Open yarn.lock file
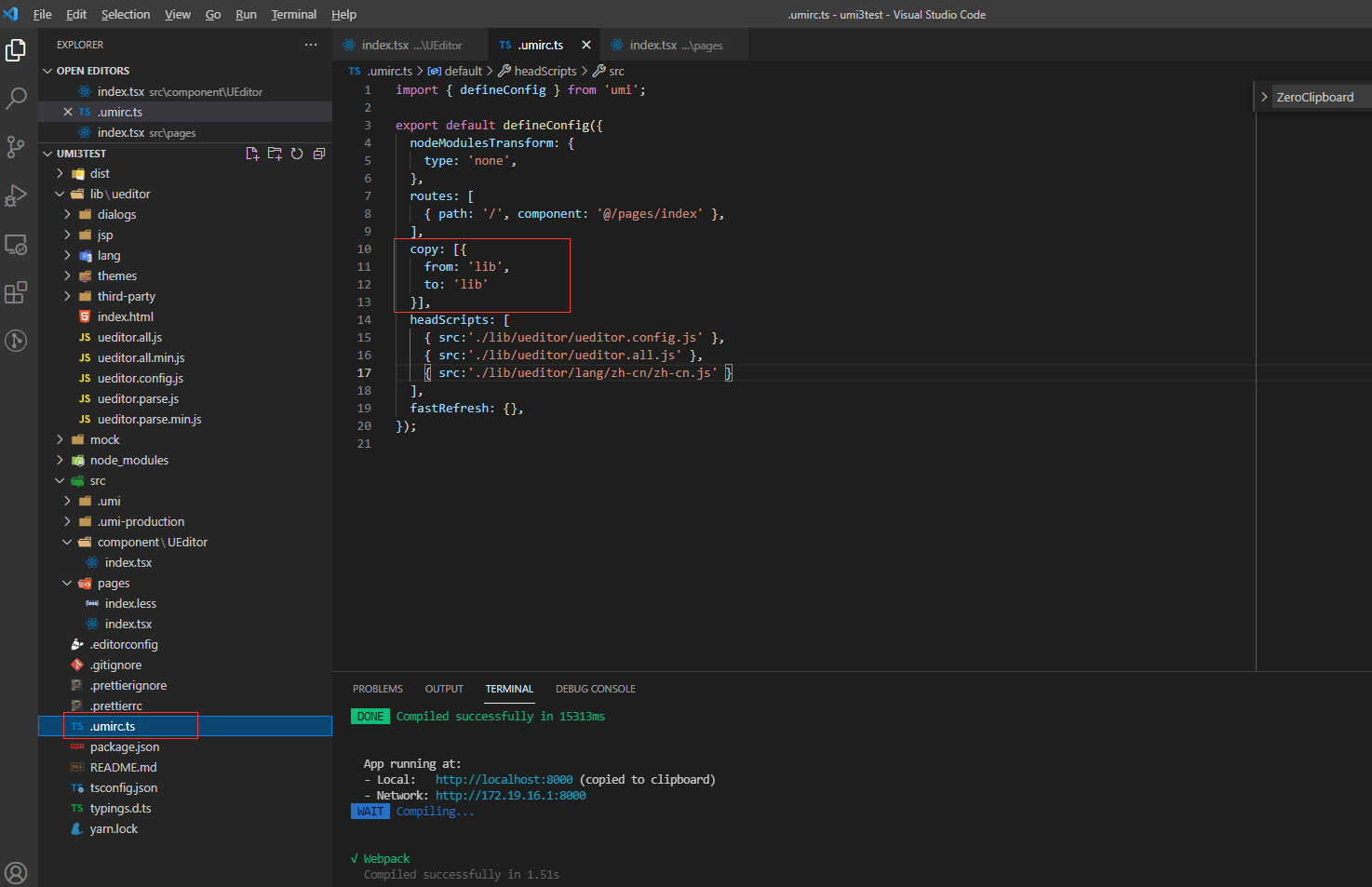The width and height of the screenshot is (1372, 887). (185, 828)
